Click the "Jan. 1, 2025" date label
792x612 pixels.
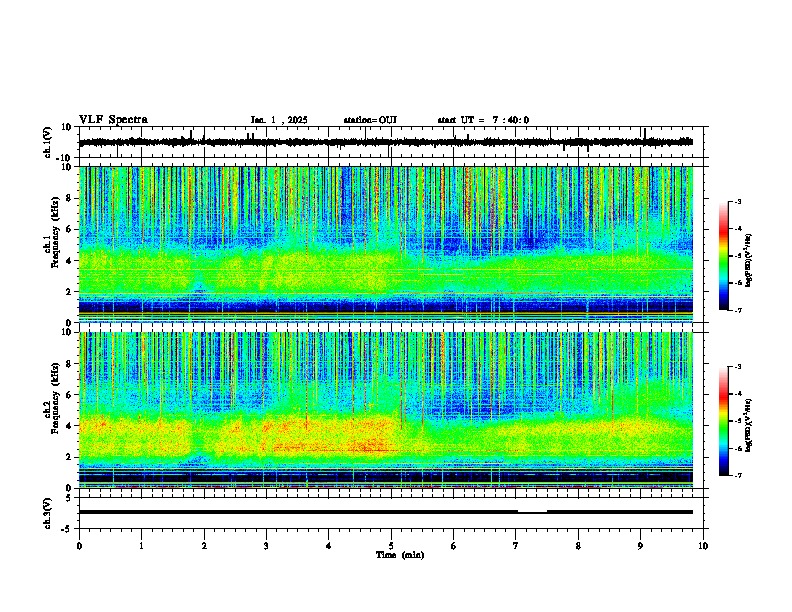[x=279, y=120]
